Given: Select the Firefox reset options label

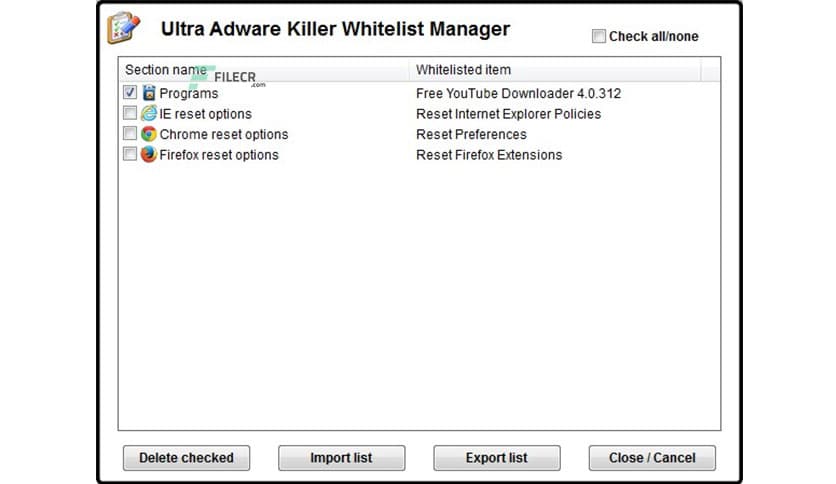Looking at the screenshot, I should coord(219,155).
